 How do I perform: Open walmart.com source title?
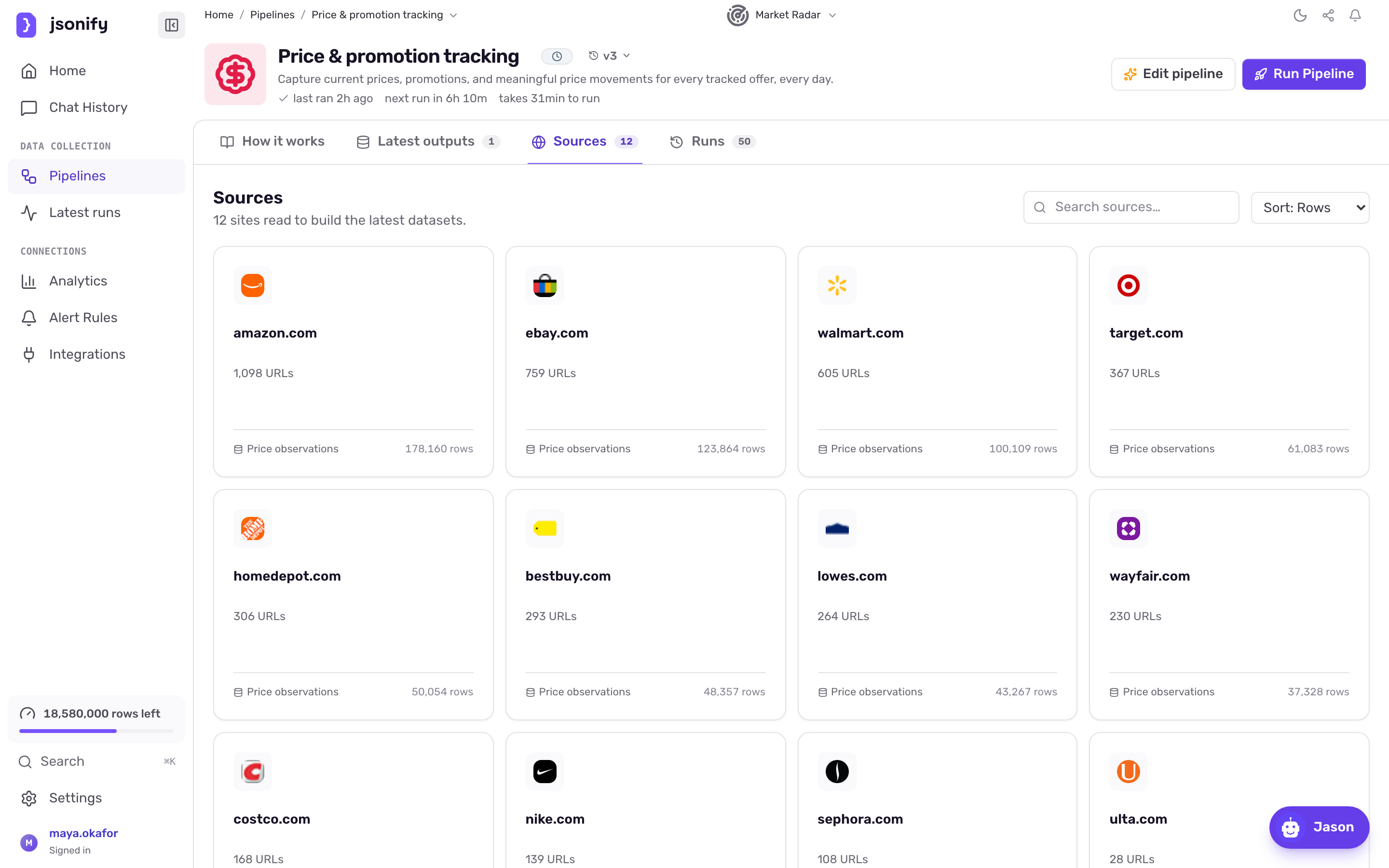click(x=860, y=333)
